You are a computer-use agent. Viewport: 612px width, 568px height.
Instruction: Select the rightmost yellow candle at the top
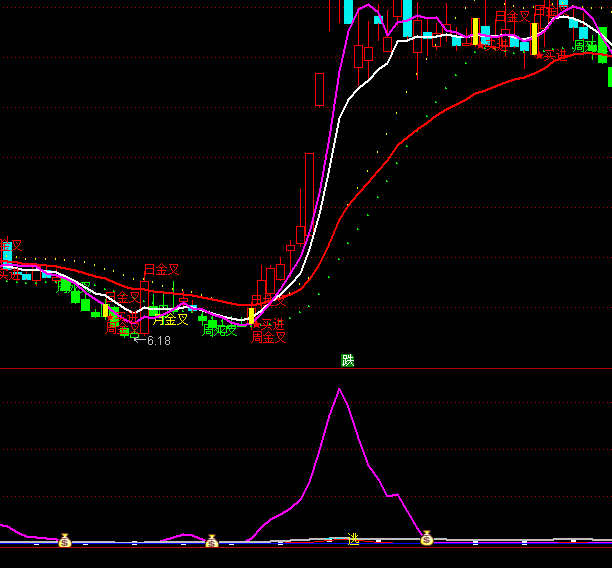point(534,38)
